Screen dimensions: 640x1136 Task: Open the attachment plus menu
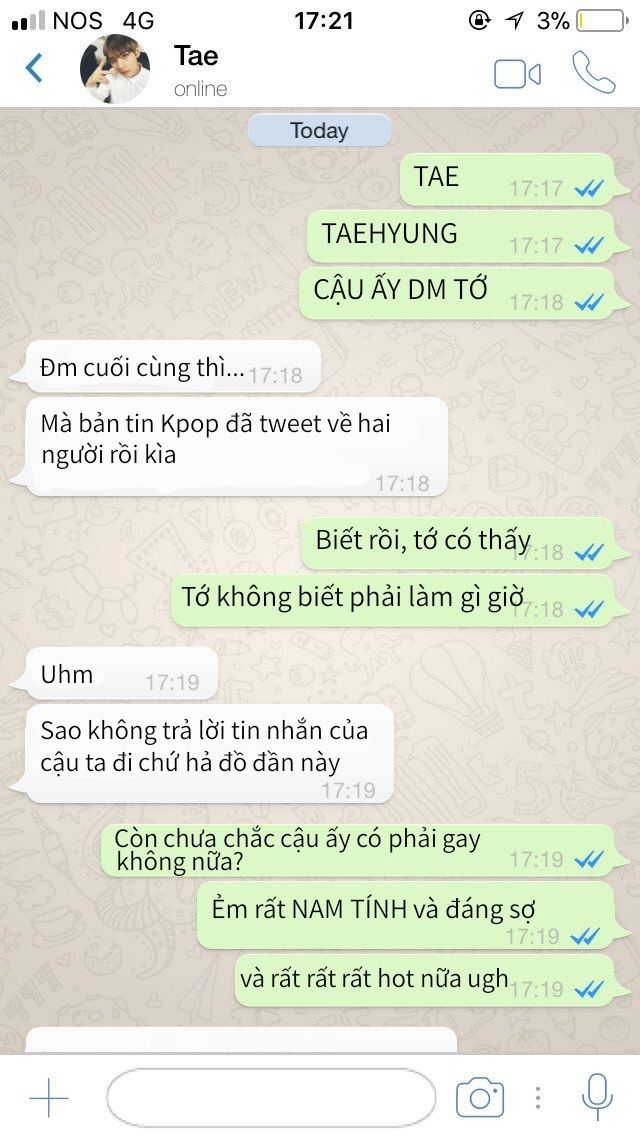(49, 1098)
